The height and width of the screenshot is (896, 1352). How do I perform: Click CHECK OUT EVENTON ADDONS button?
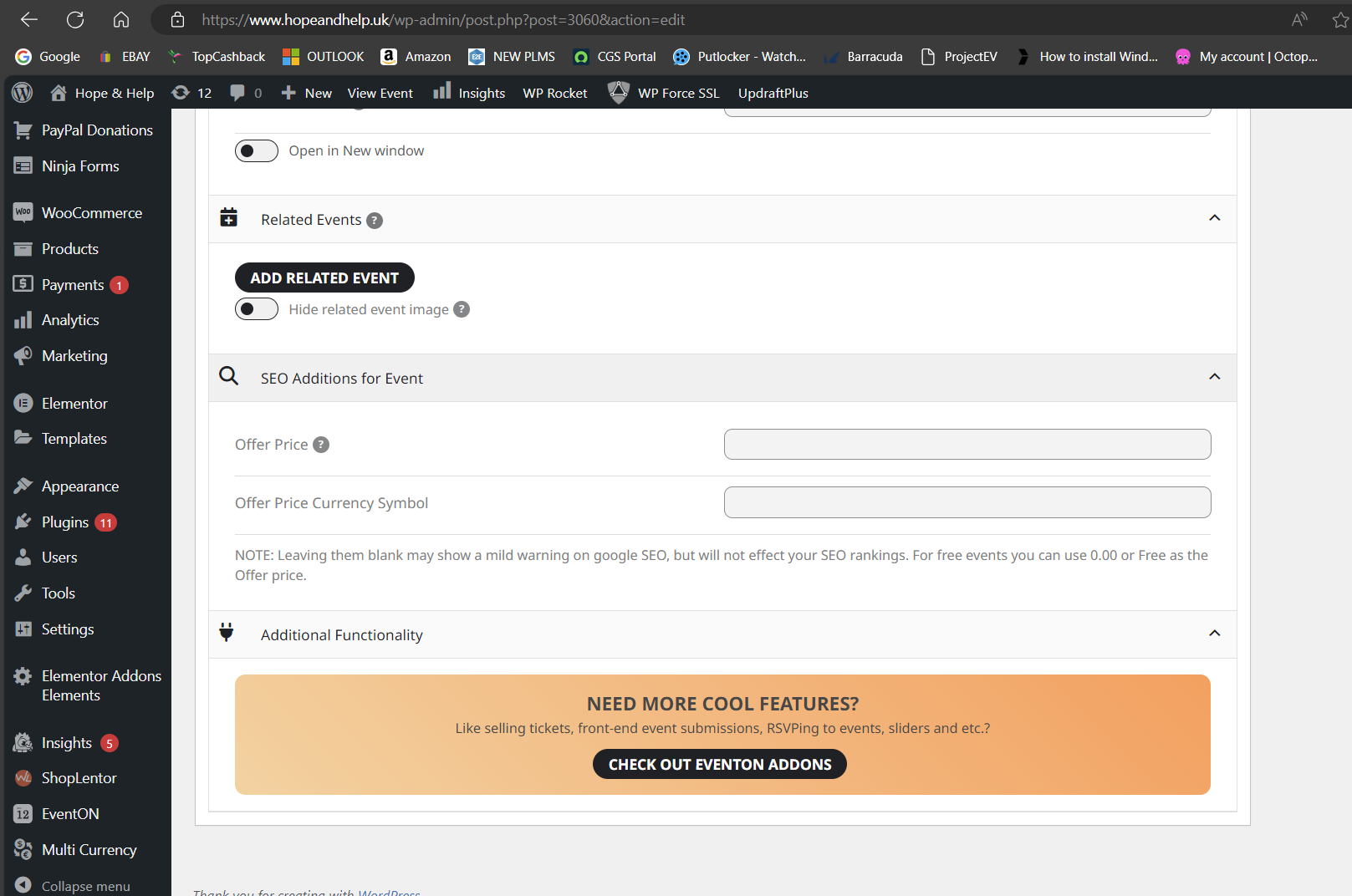720,764
